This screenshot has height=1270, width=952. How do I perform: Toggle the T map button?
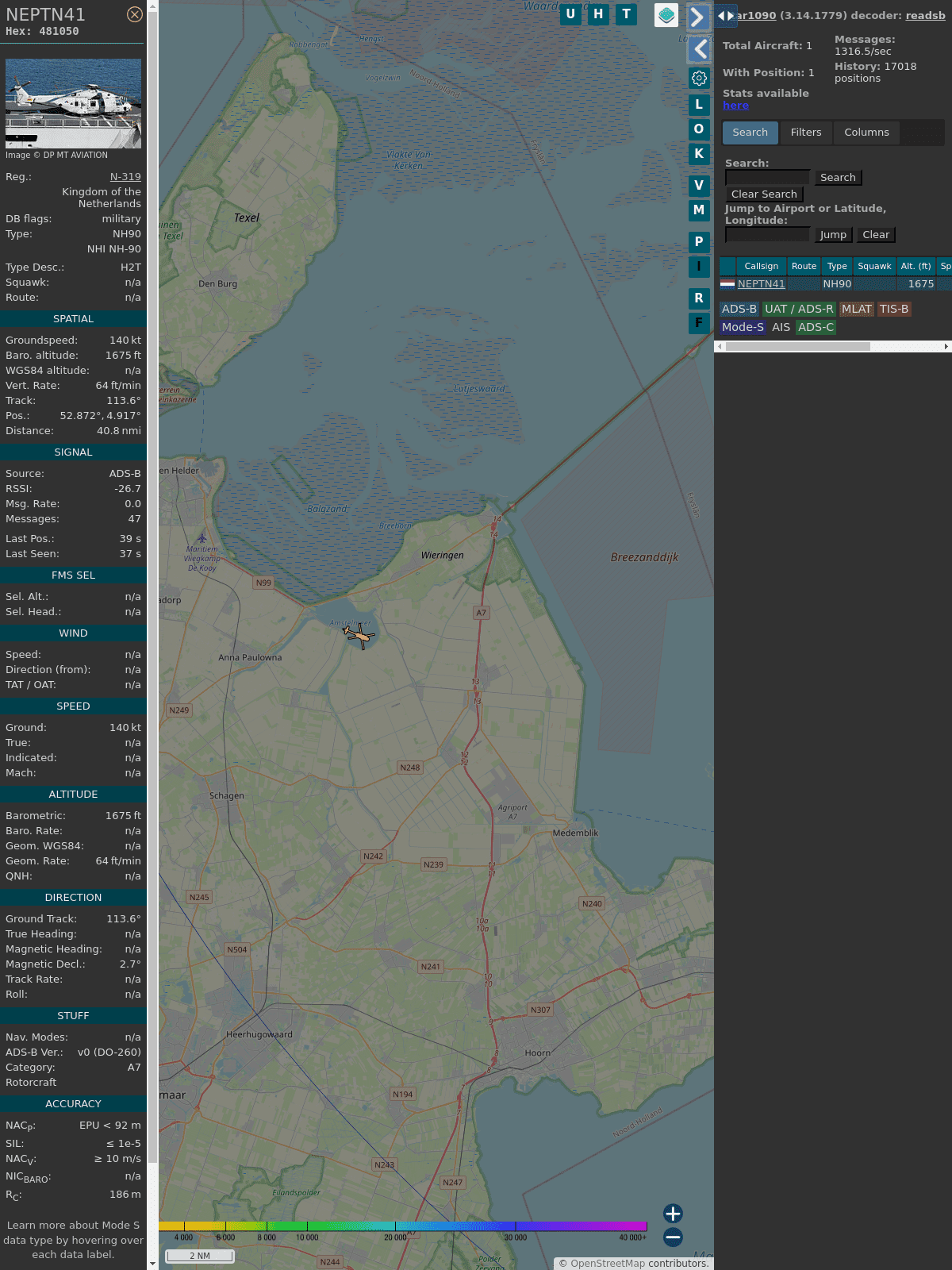click(x=627, y=14)
